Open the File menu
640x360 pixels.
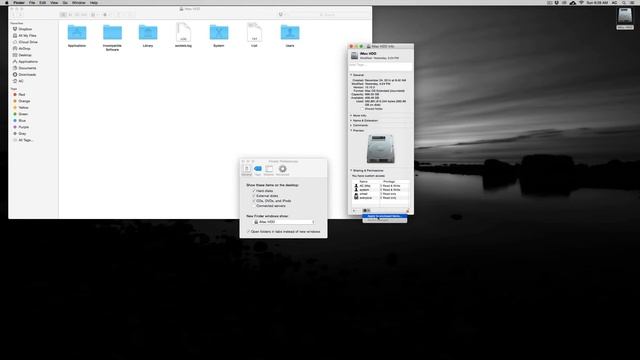(32, 2)
